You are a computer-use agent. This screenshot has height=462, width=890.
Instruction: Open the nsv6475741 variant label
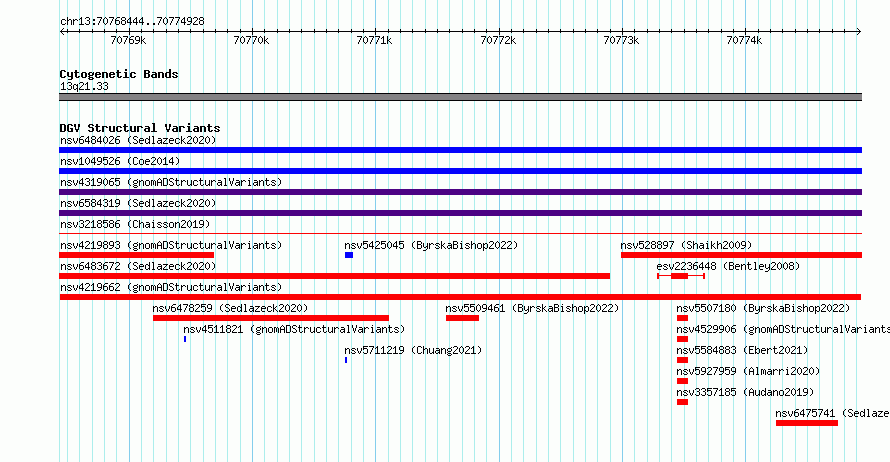click(832, 413)
